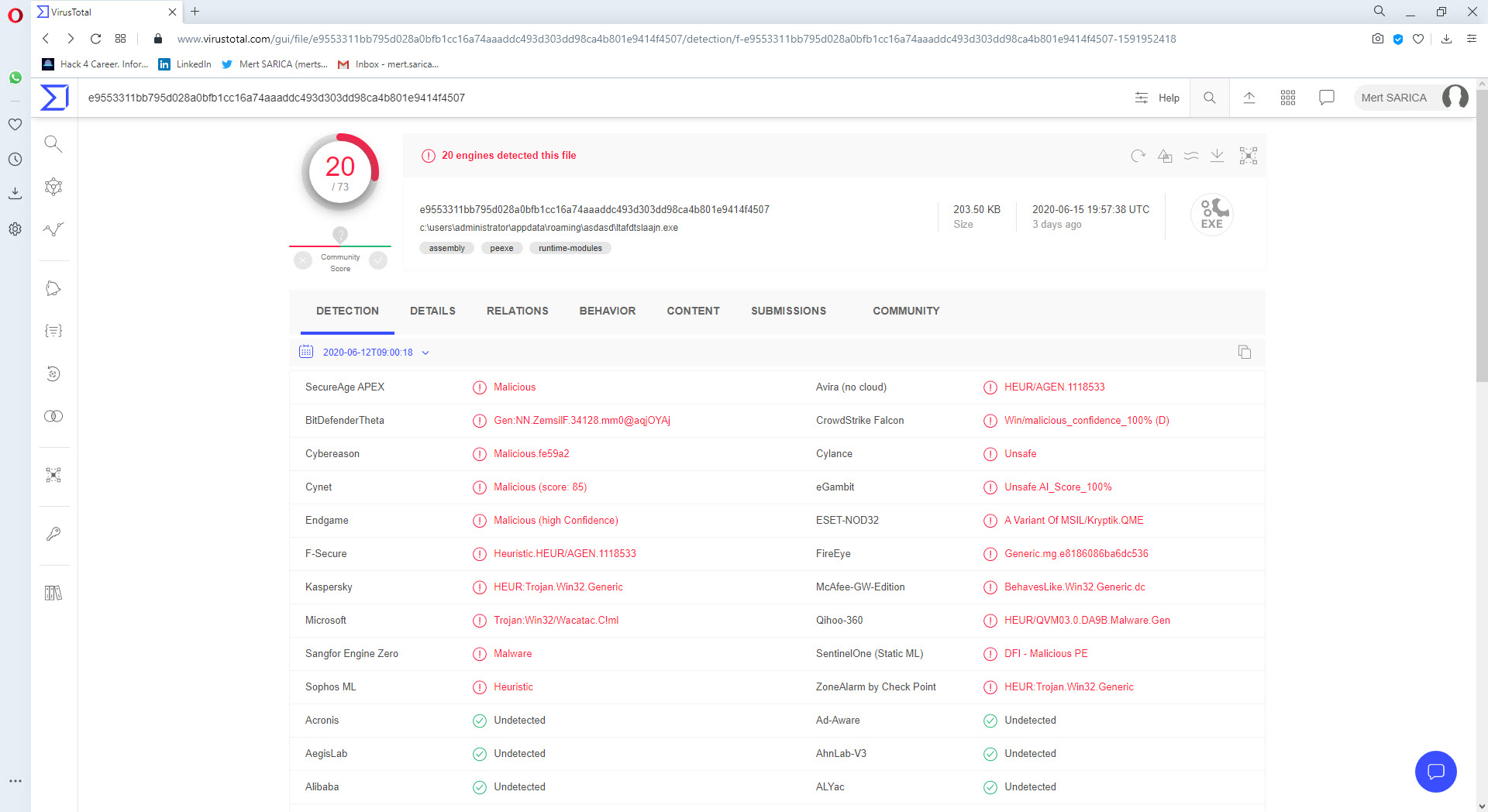Click the top bar search magnifier
The height and width of the screenshot is (812, 1488).
point(1209,98)
